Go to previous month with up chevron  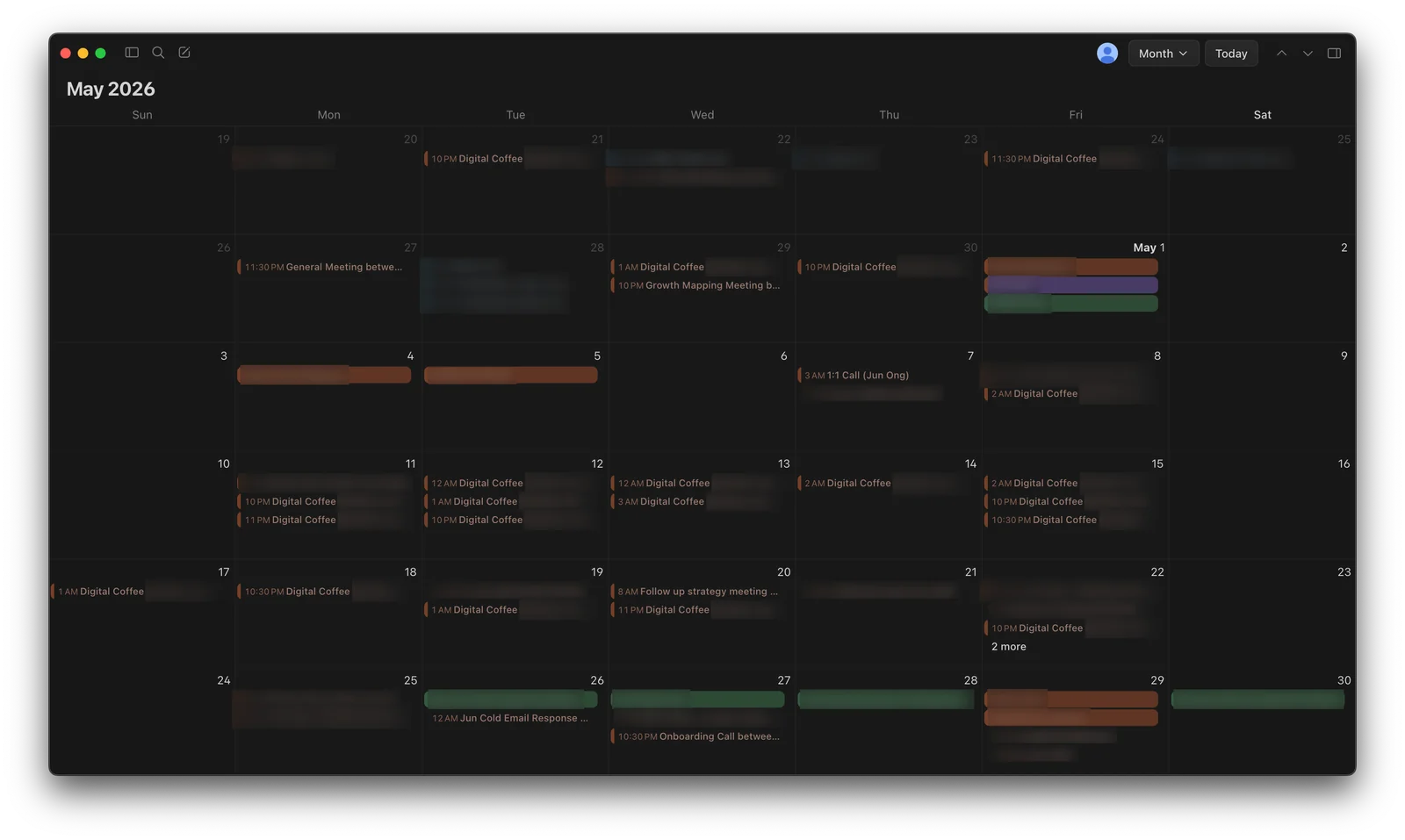pyautogui.click(x=1282, y=54)
